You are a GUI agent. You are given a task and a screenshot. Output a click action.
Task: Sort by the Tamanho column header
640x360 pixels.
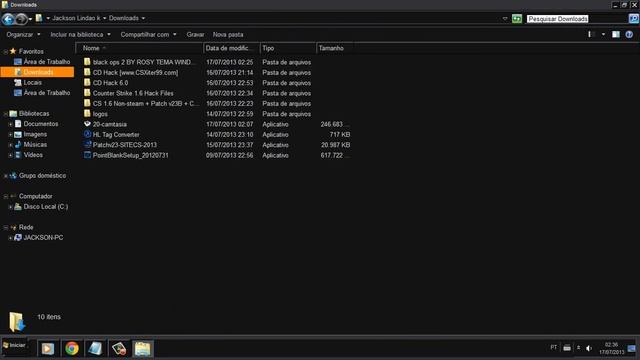(x=335, y=48)
